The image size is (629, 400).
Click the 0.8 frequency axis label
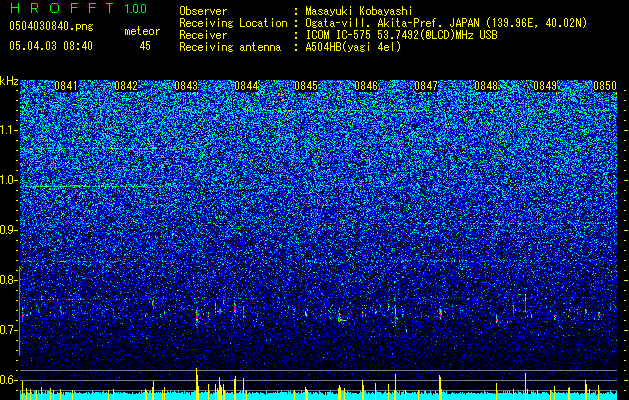coord(9,280)
